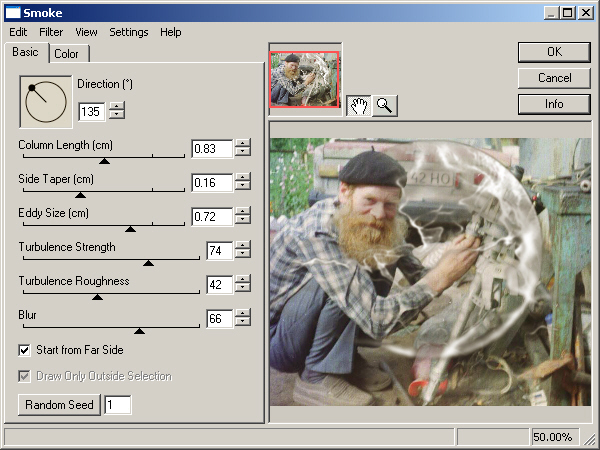Click the preview navigator thumbnail

(305, 78)
